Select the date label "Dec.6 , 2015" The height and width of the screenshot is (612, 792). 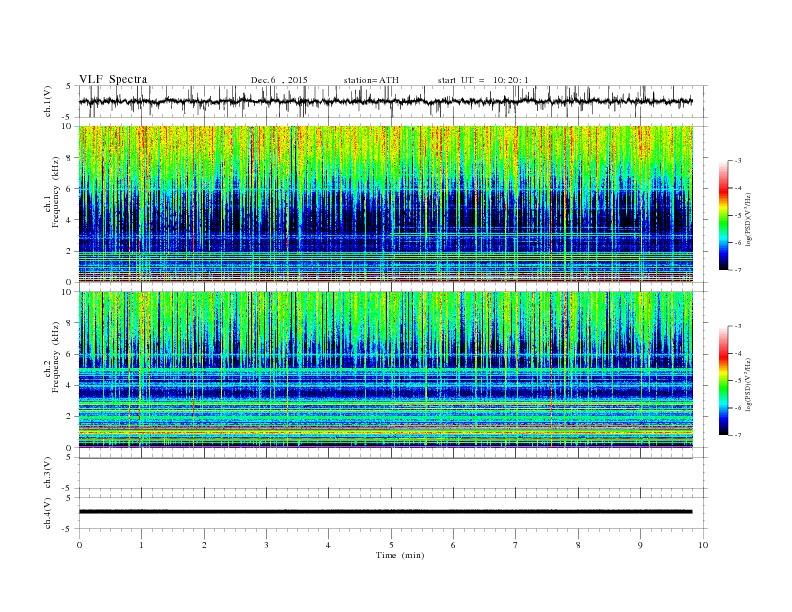(x=279, y=80)
